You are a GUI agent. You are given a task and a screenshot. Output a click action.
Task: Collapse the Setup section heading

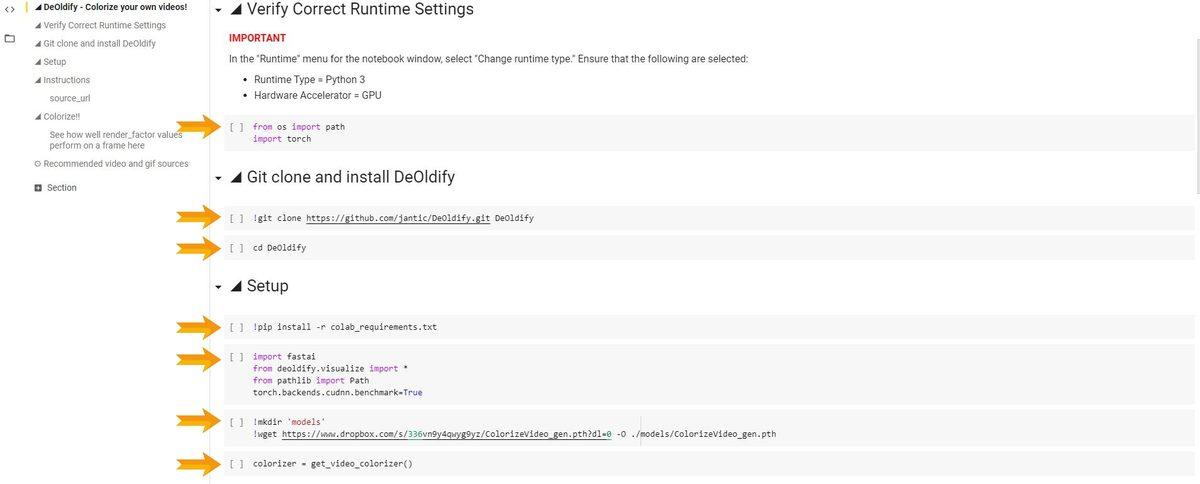click(219, 287)
